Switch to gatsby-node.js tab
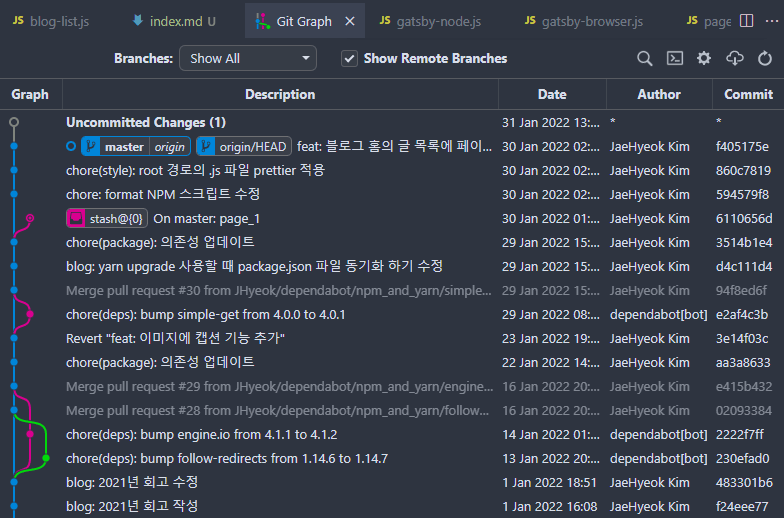Viewport: 784px width, 518px height. pyautogui.click(x=430, y=21)
